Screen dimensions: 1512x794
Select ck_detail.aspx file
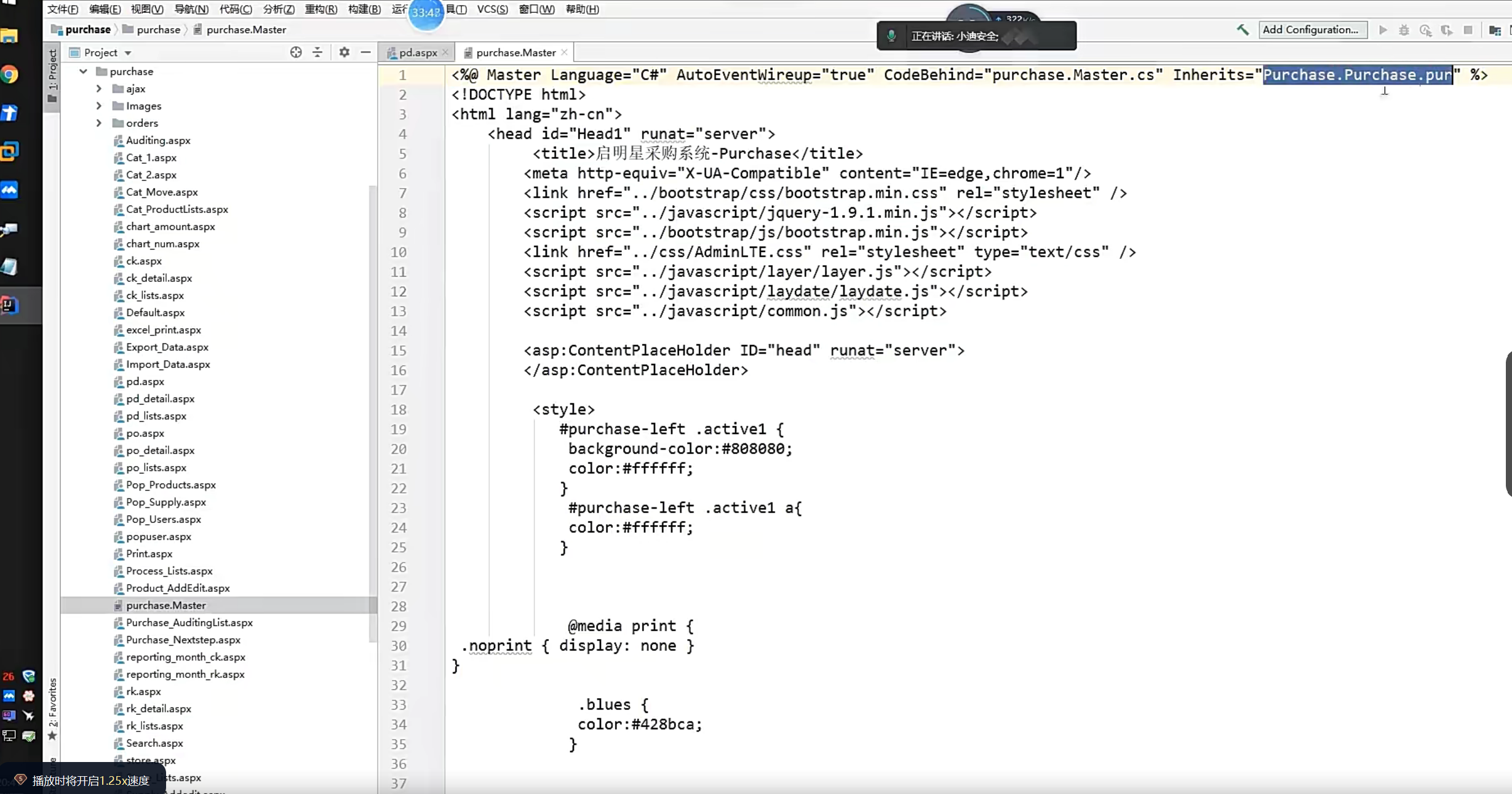tap(159, 278)
